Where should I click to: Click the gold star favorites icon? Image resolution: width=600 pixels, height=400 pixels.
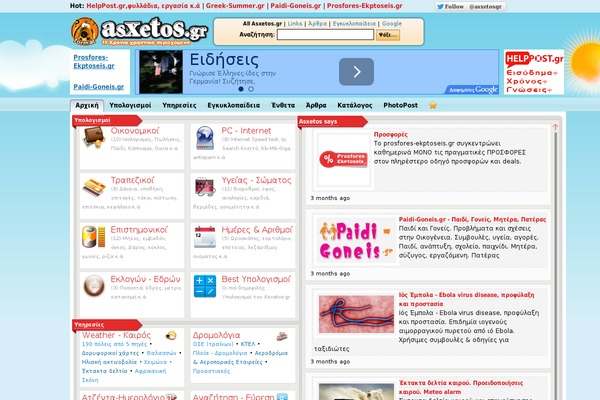[433, 105]
